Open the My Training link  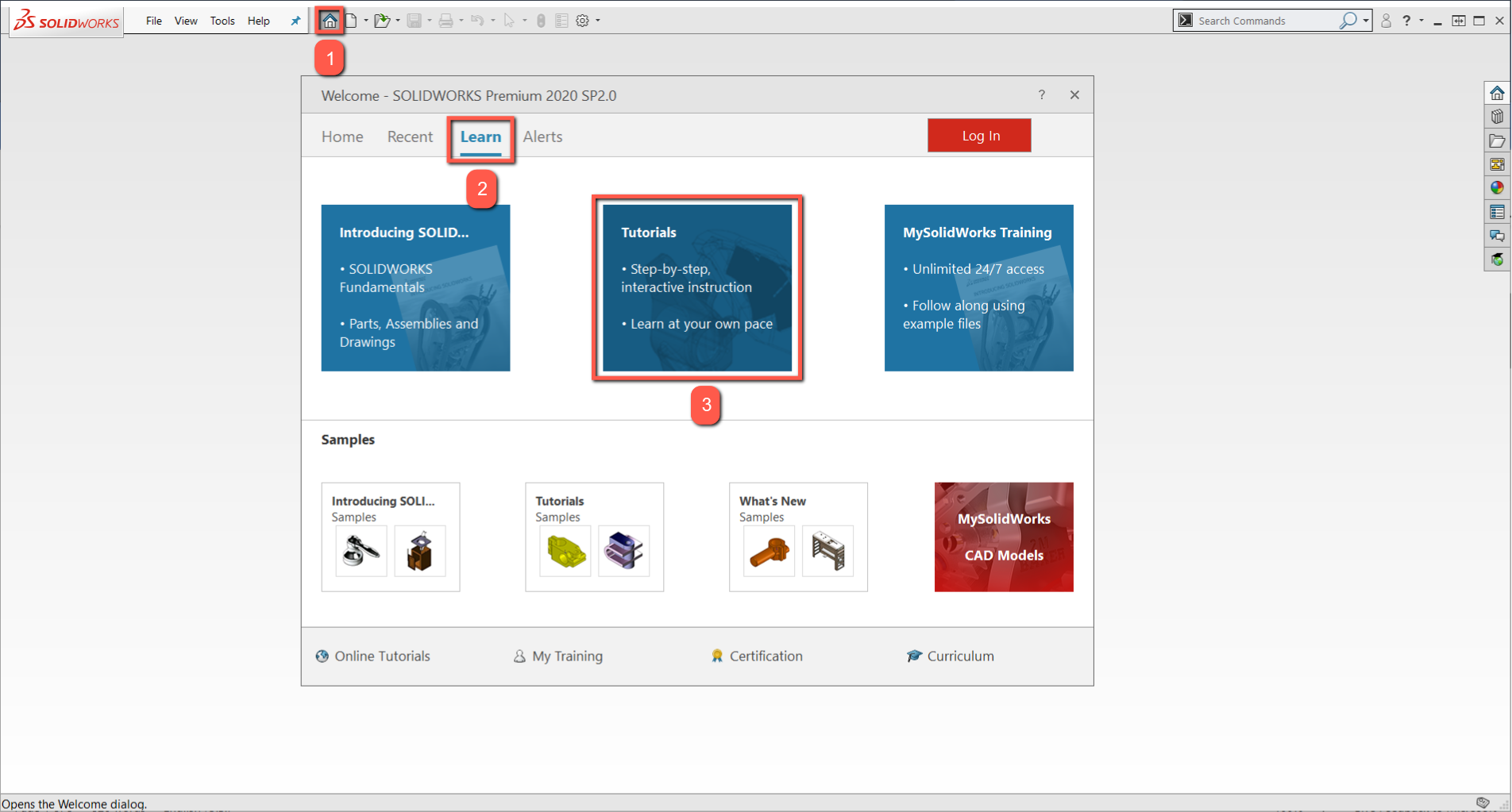point(558,656)
